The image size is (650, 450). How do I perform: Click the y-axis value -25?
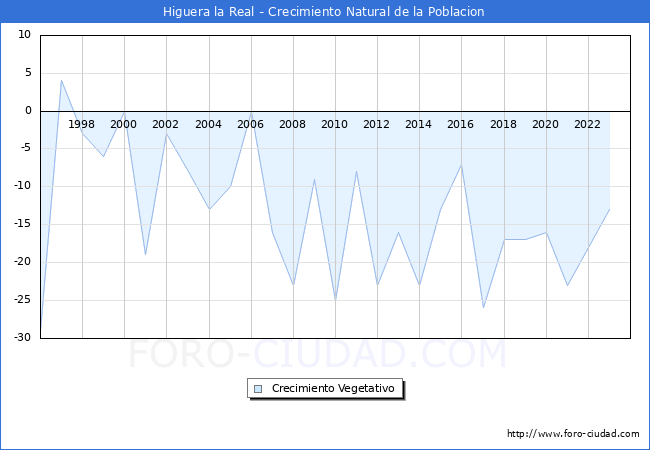click(22, 299)
